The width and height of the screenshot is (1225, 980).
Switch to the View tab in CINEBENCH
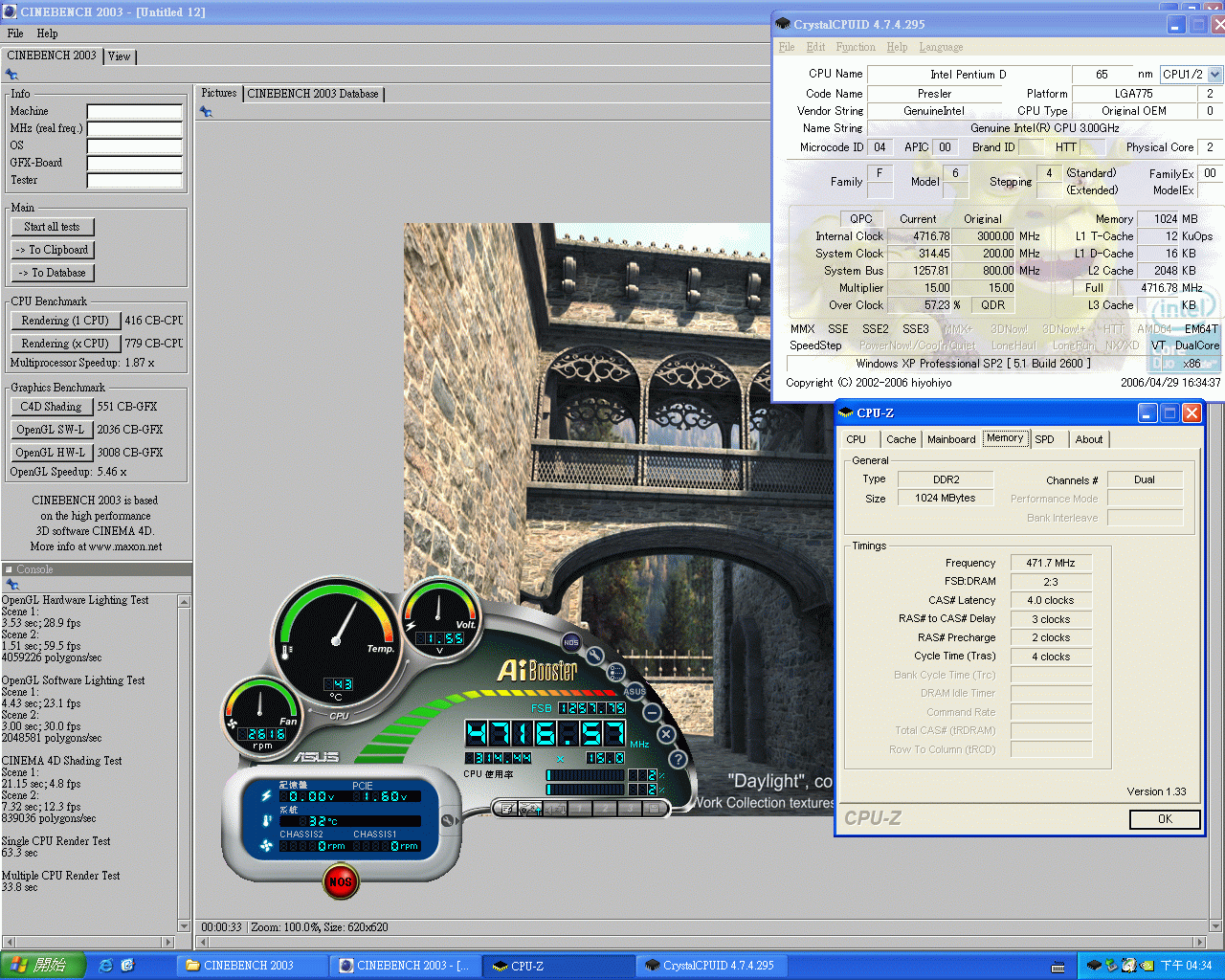(x=120, y=56)
